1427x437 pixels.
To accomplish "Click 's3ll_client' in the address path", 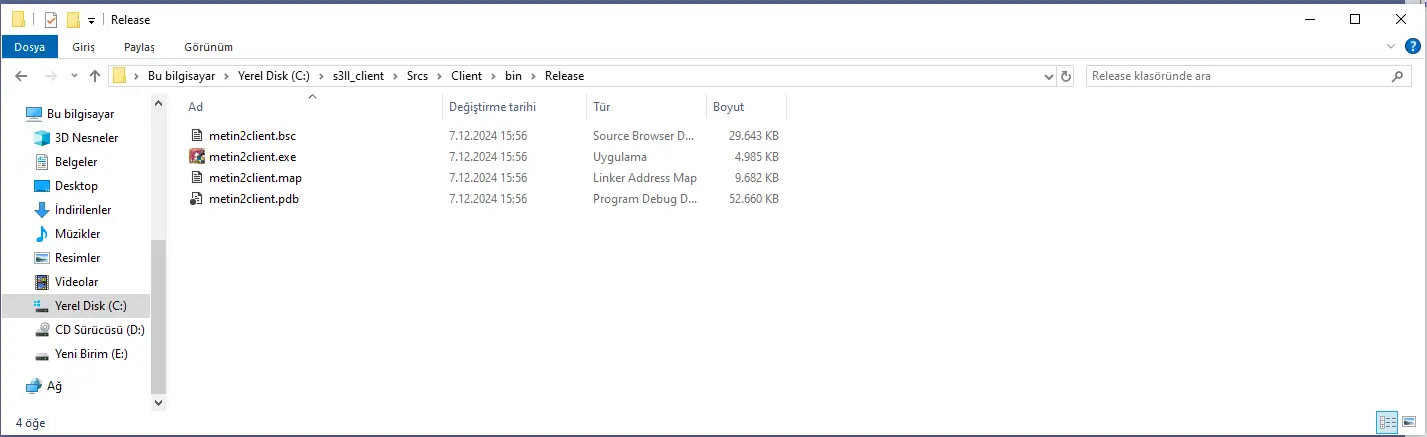I will (359, 76).
